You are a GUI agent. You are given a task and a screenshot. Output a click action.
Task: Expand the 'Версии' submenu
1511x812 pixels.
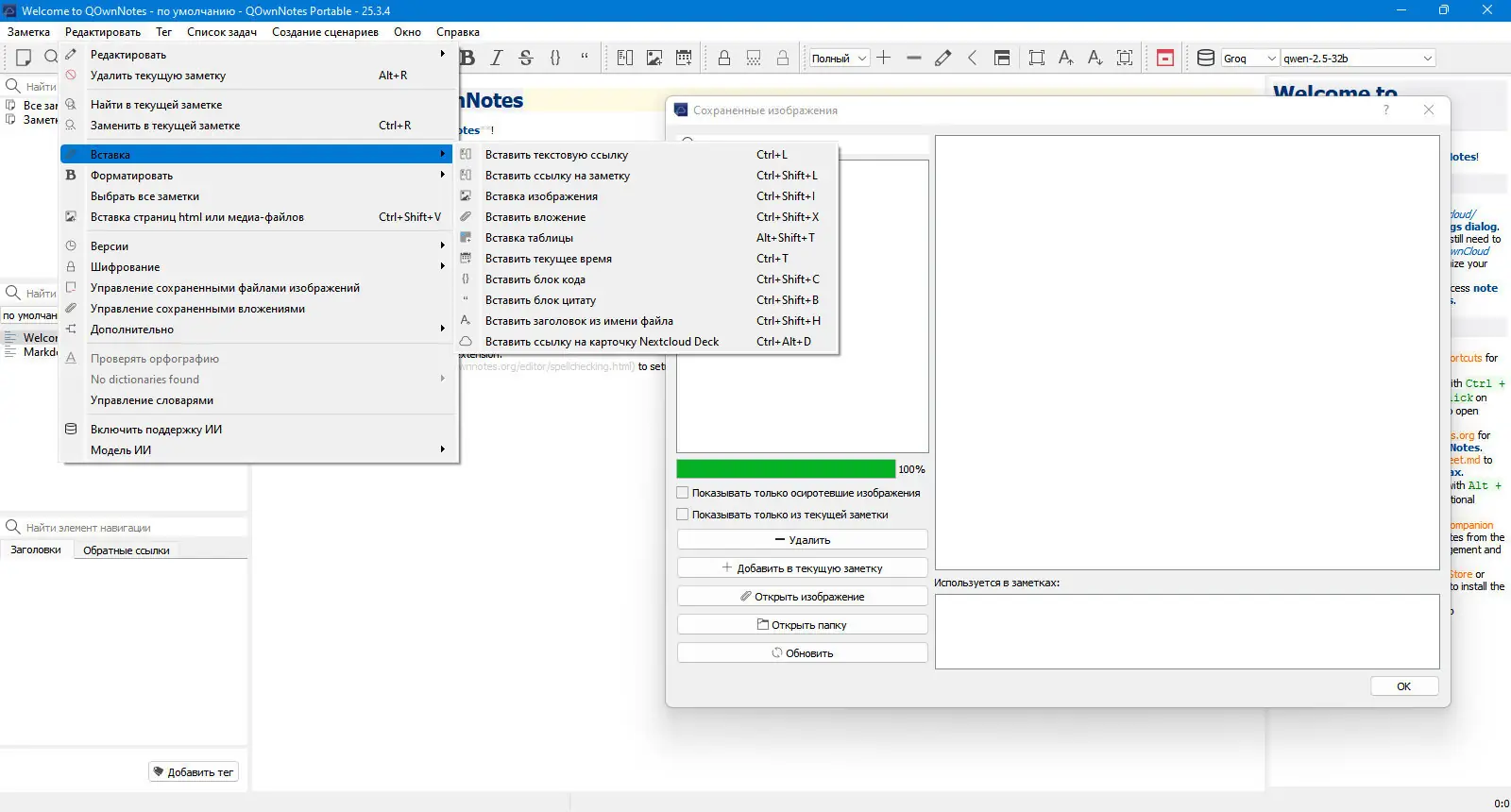point(259,246)
